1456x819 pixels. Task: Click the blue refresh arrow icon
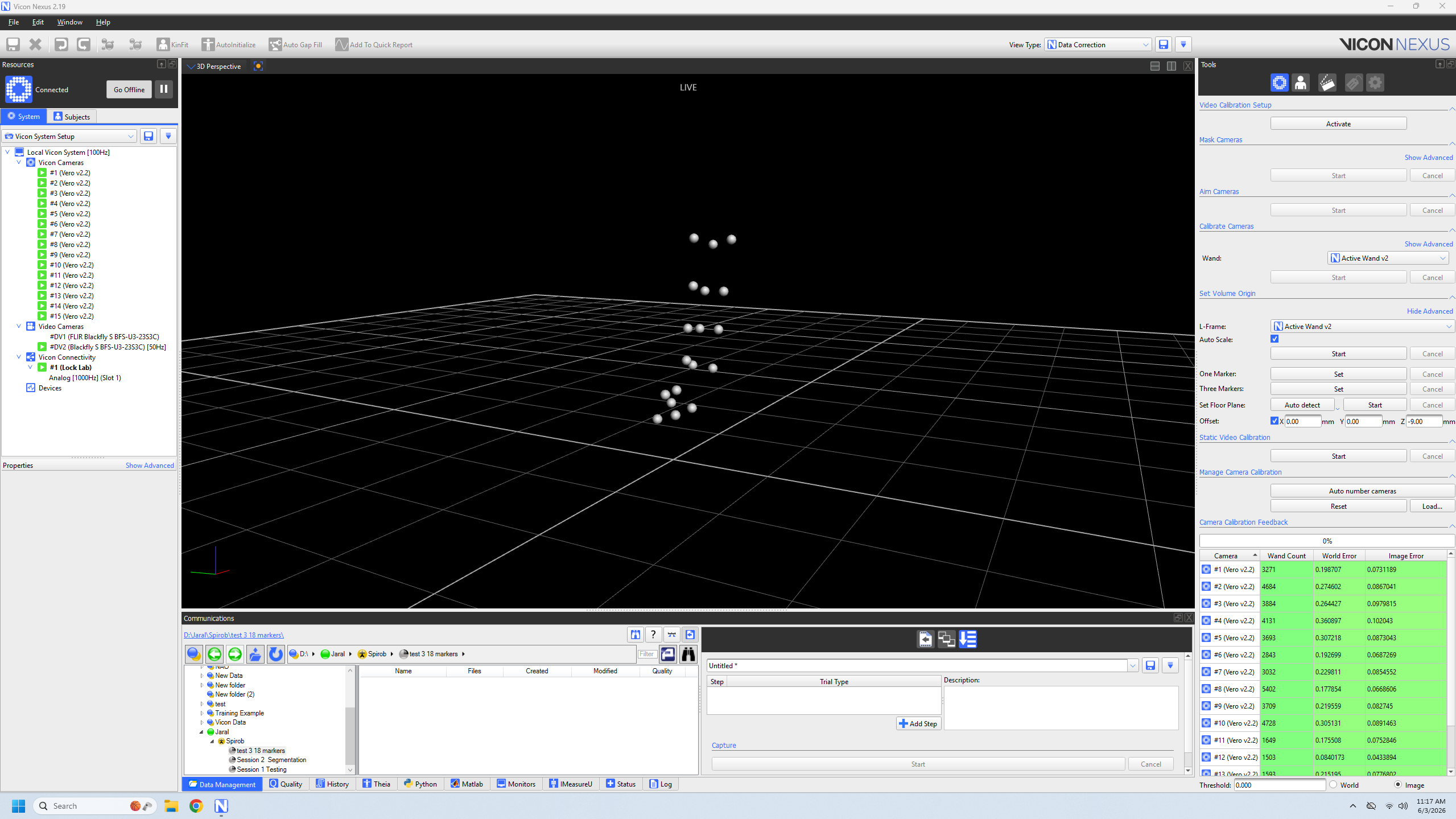click(276, 654)
